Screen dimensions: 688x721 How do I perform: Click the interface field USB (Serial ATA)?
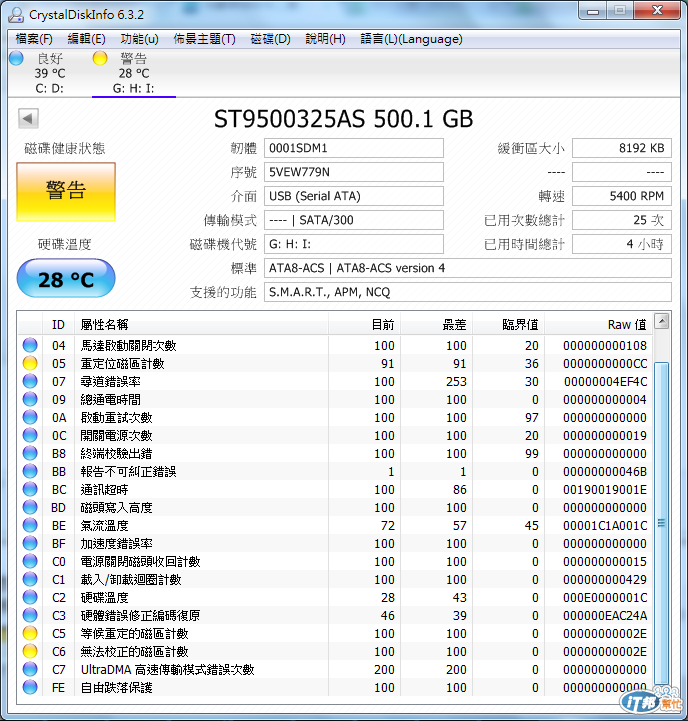tap(354, 196)
